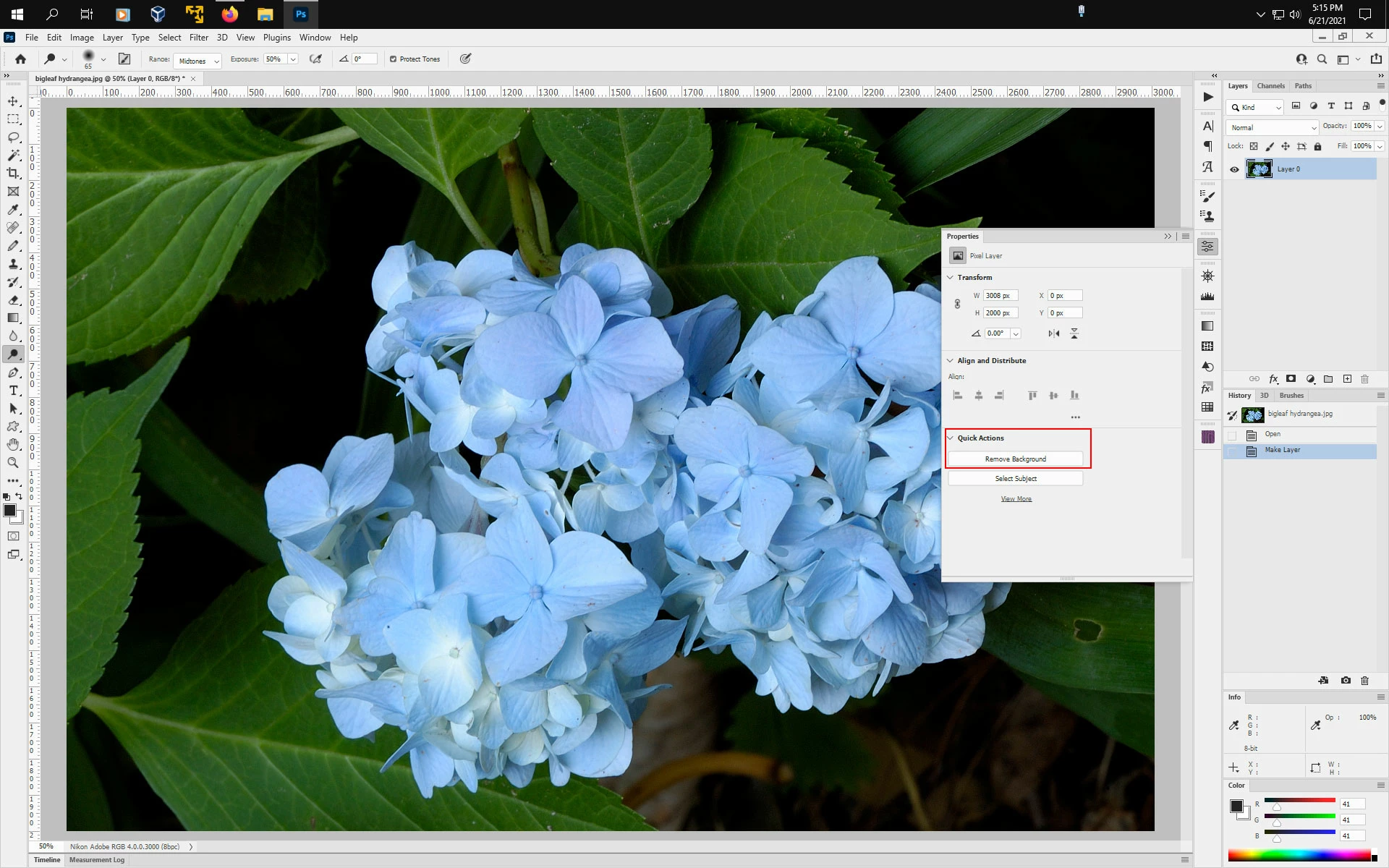Toggle history brush source box beside Open

point(1232,435)
